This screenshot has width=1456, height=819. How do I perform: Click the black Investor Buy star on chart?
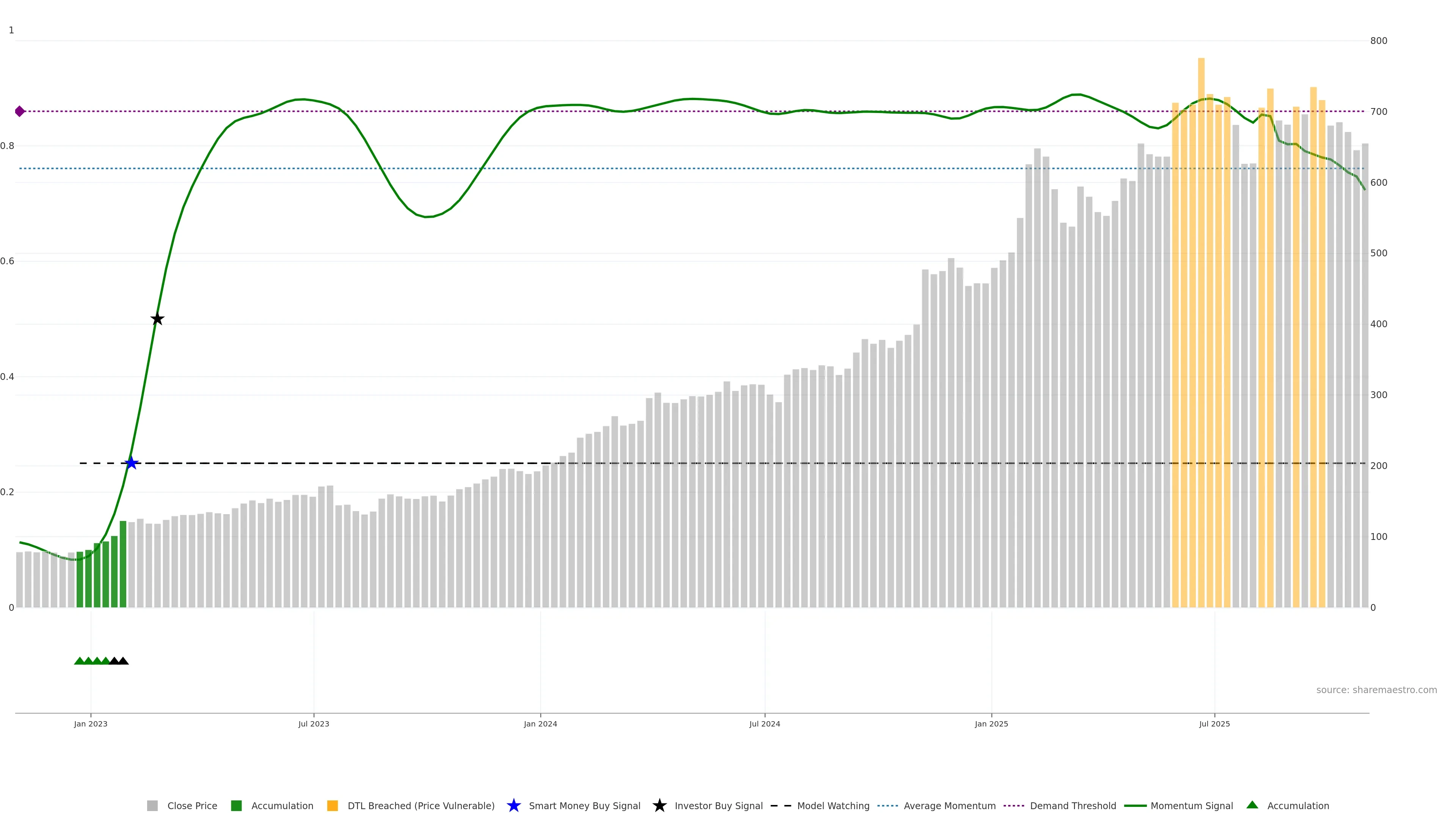(157, 319)
